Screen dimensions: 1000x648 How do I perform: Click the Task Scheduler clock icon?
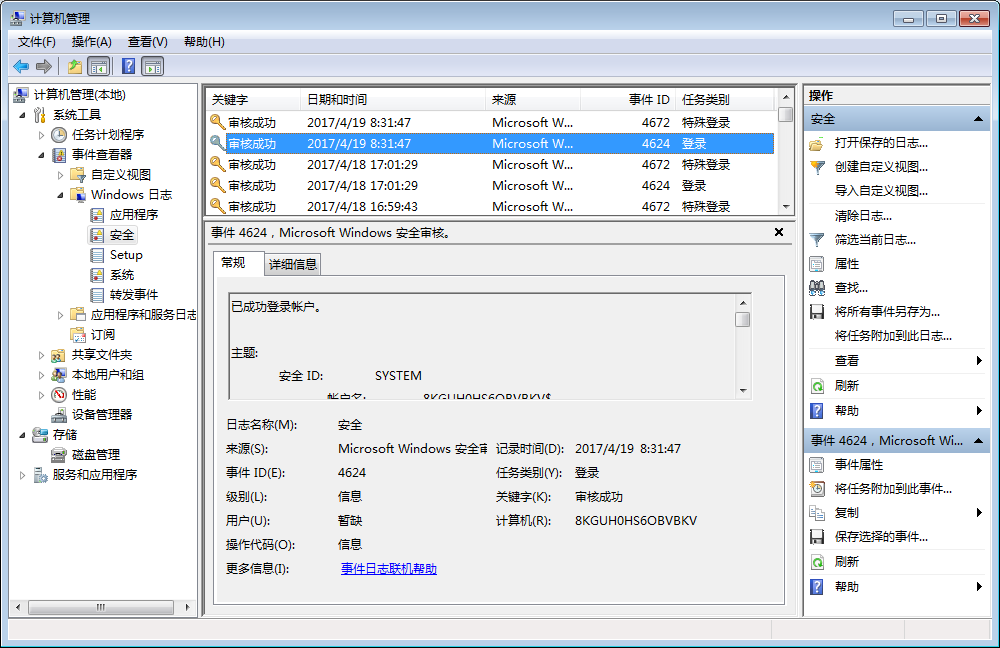(59, 135)
